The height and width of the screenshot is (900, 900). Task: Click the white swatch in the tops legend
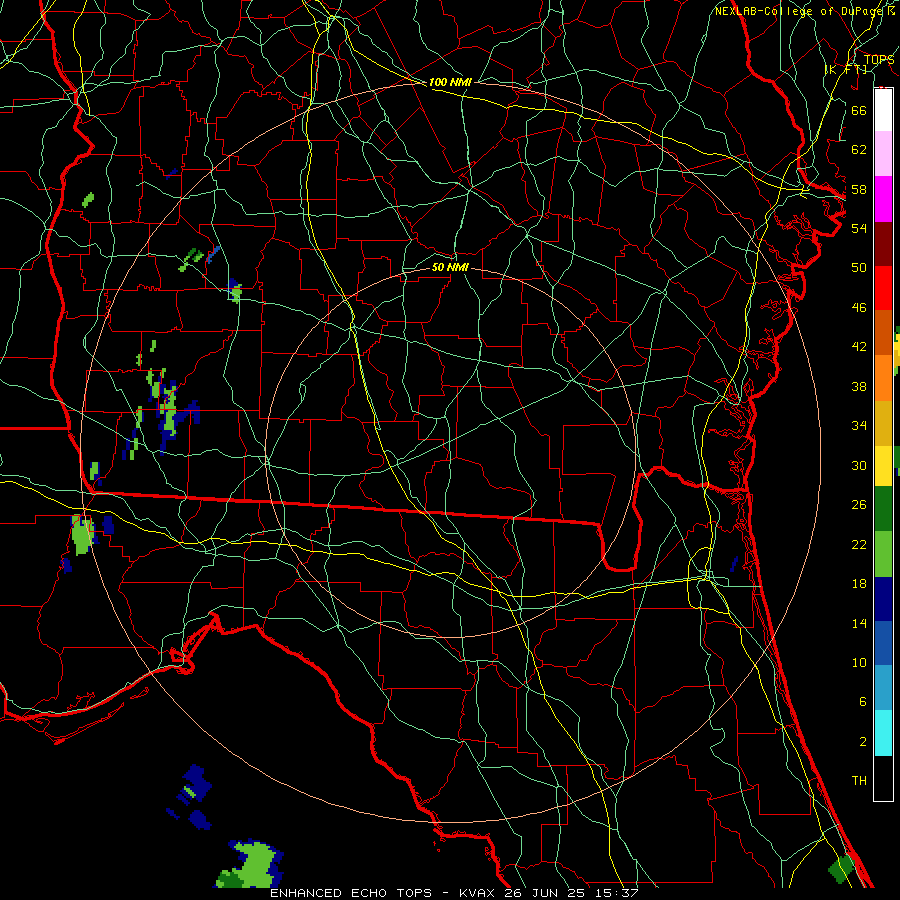point(883,110)
